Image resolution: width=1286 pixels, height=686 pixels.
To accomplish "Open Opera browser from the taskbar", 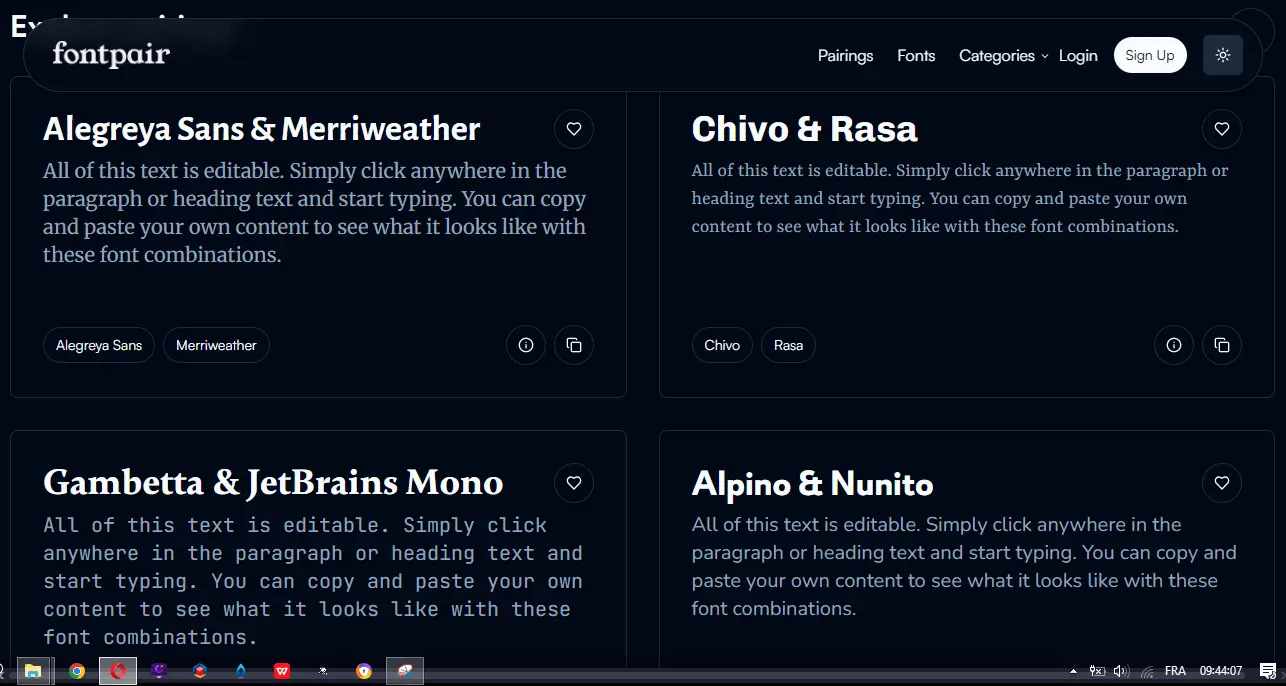I will [x=118, y=671].
